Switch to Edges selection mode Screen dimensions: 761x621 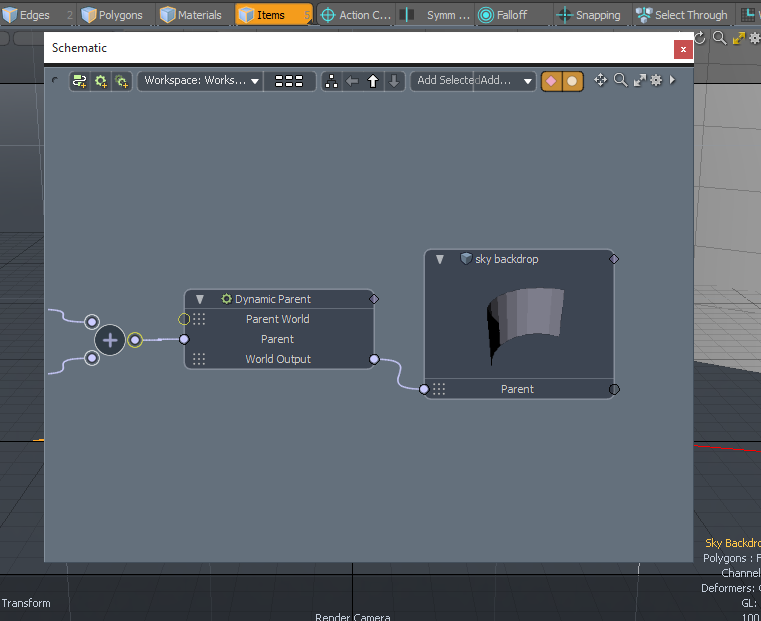click(x=36, y=15)
